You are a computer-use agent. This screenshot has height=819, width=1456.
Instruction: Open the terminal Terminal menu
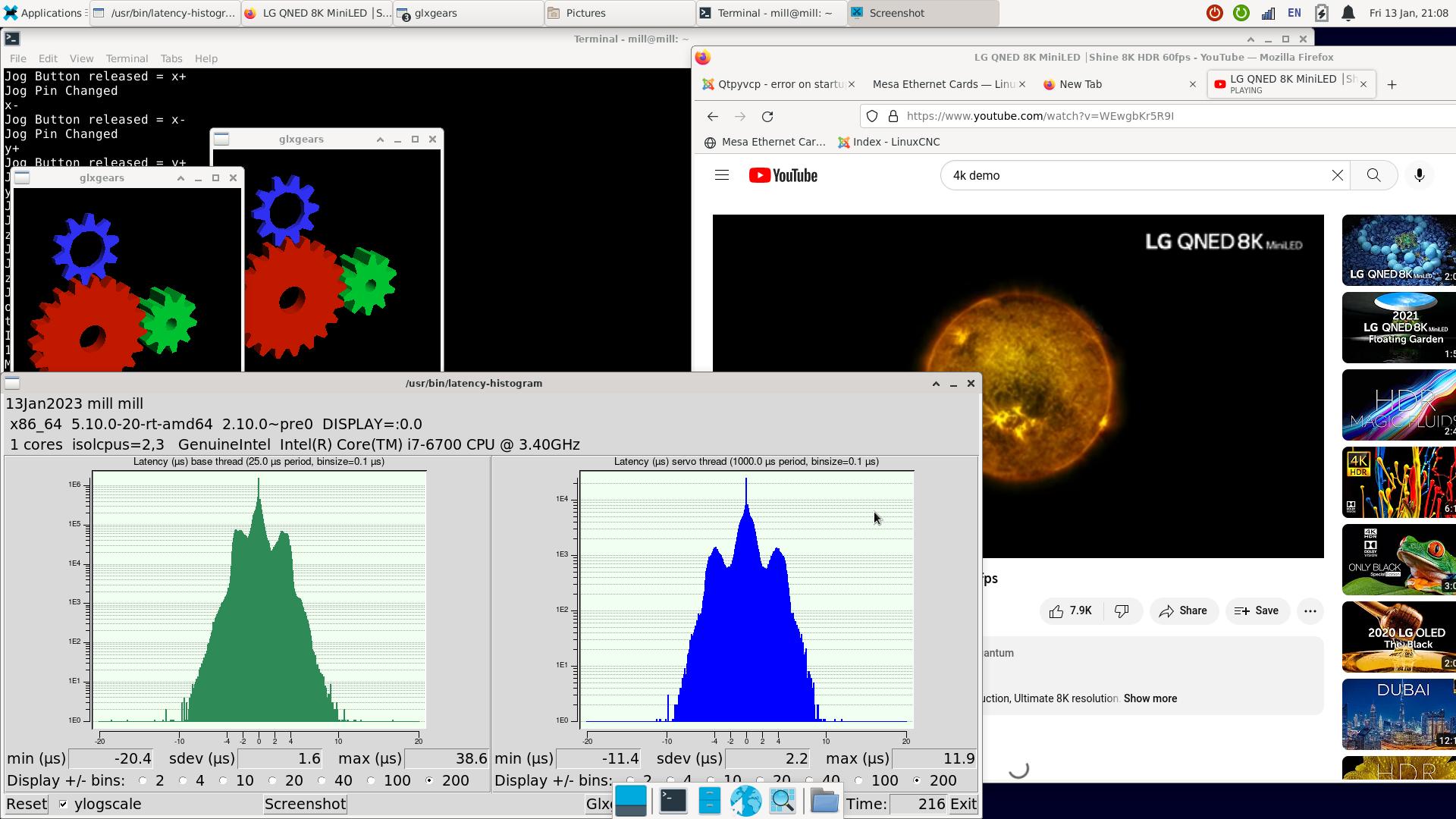click(x=127, y=58)
